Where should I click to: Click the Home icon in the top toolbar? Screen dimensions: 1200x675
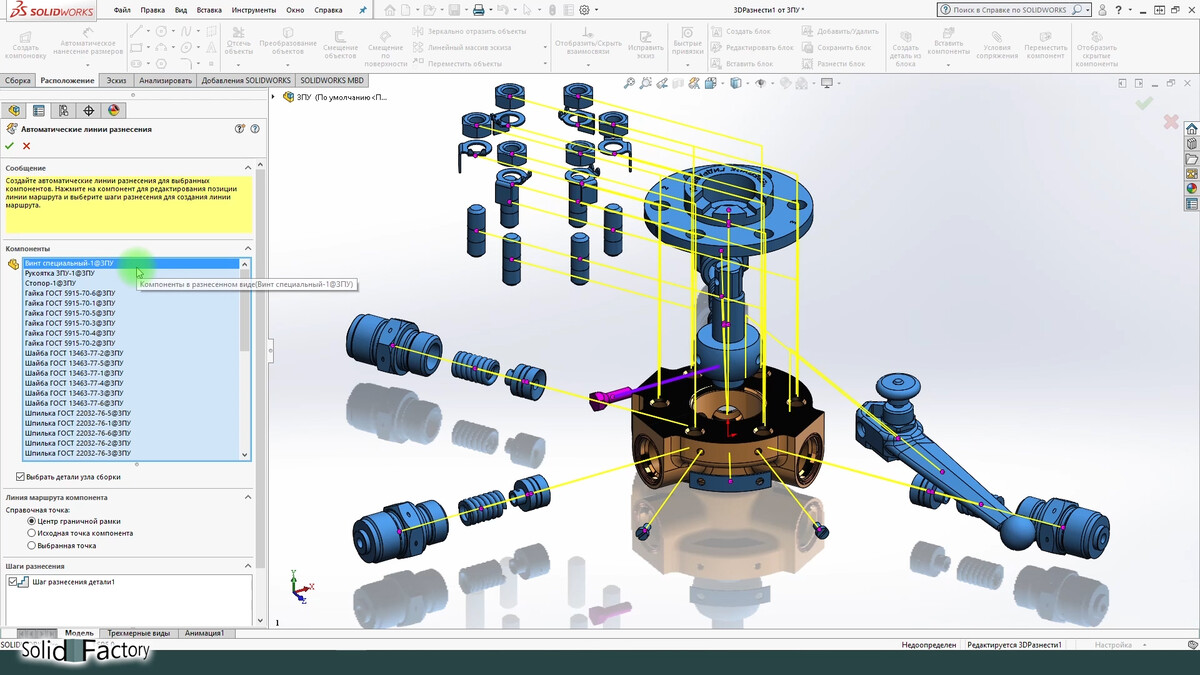390,10
